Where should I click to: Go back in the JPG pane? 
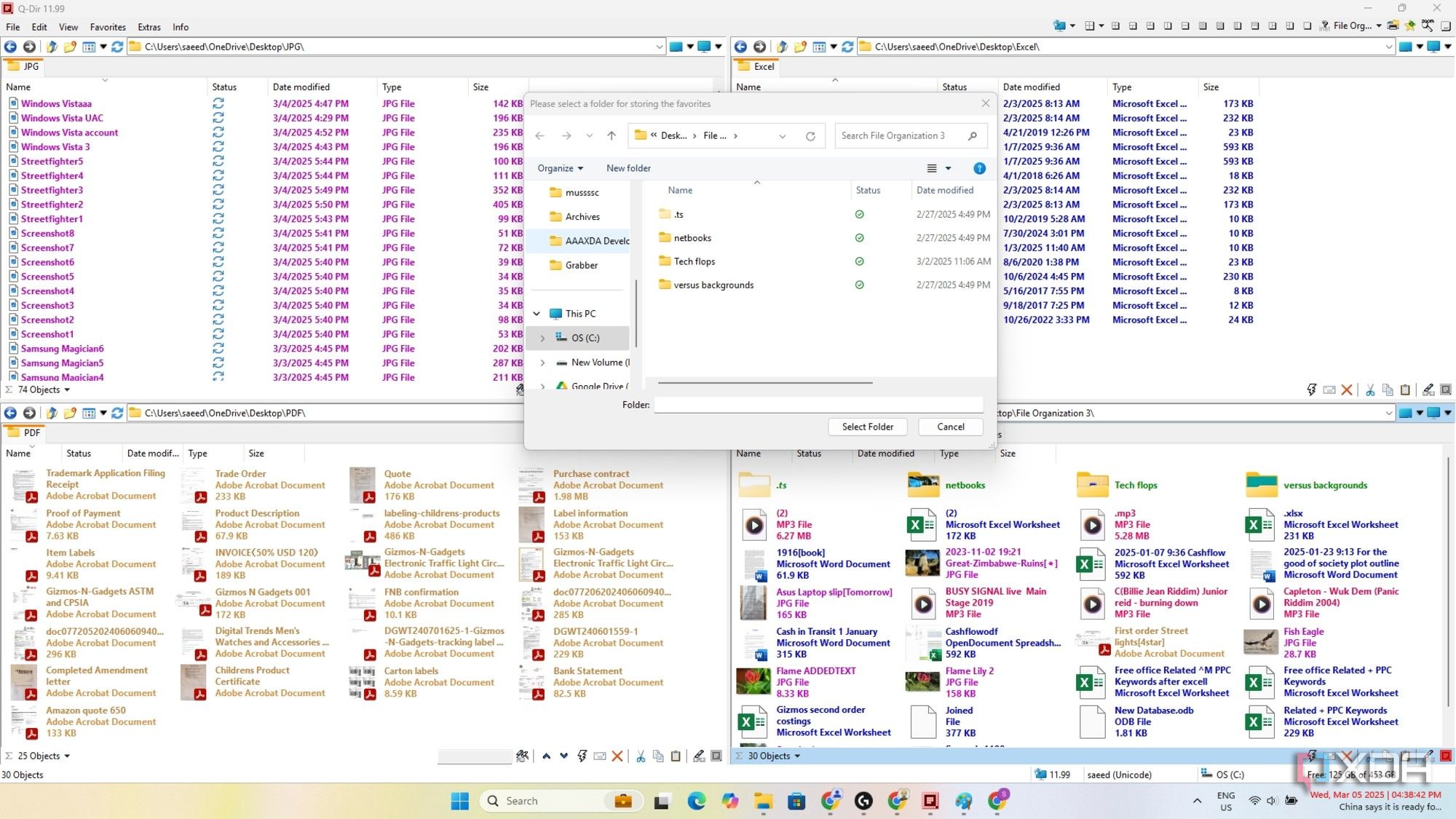coord(10,47)
